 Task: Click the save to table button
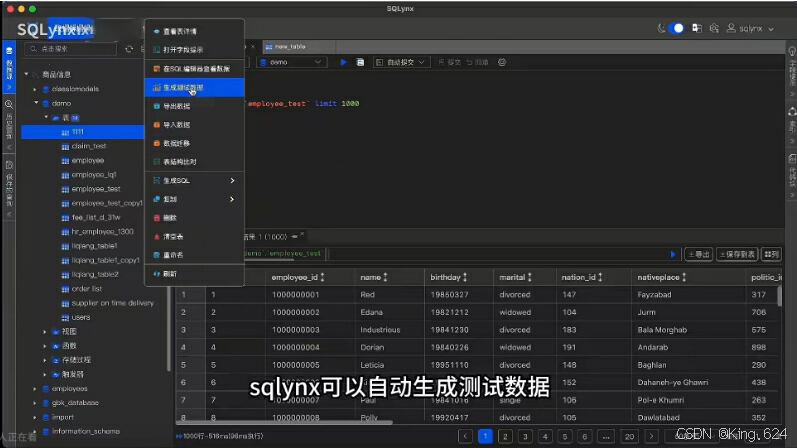(737, 254)
